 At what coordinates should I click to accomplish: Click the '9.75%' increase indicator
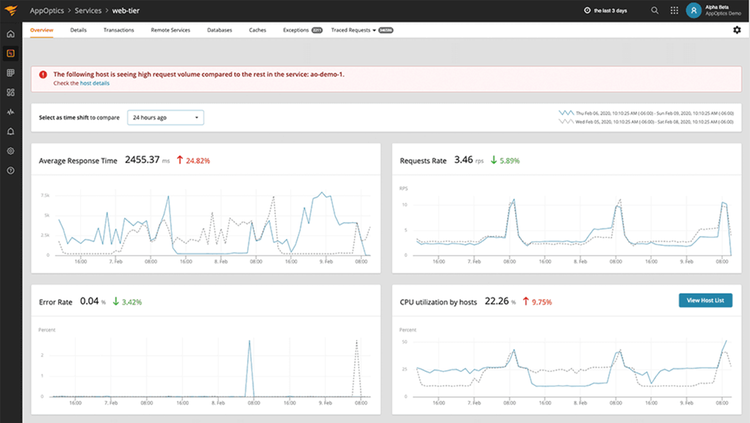click(x=537, y=301)
